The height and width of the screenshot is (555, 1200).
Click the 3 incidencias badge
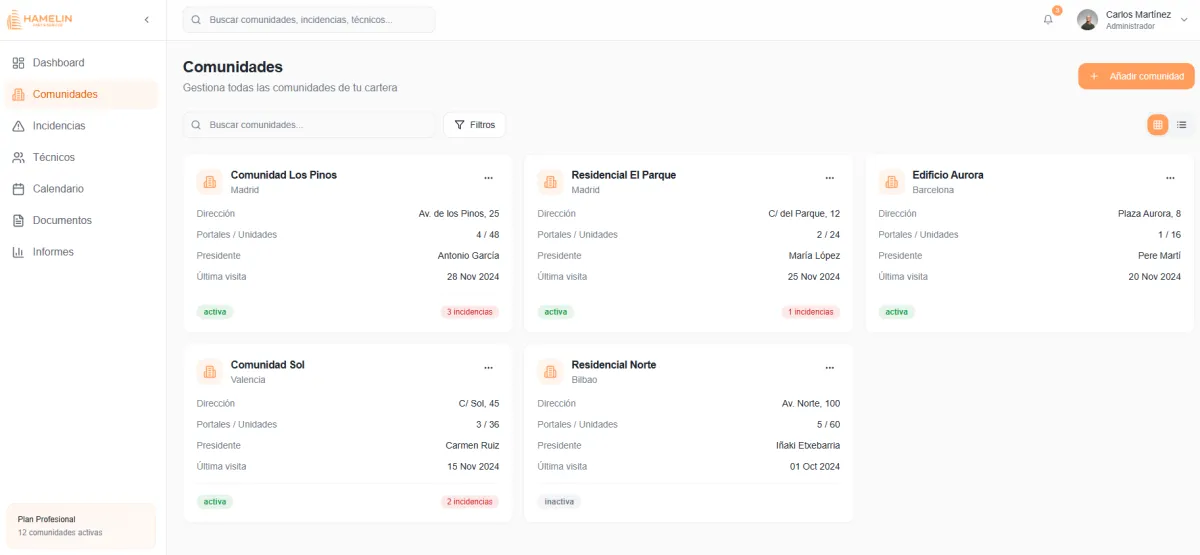pos(469,312)
